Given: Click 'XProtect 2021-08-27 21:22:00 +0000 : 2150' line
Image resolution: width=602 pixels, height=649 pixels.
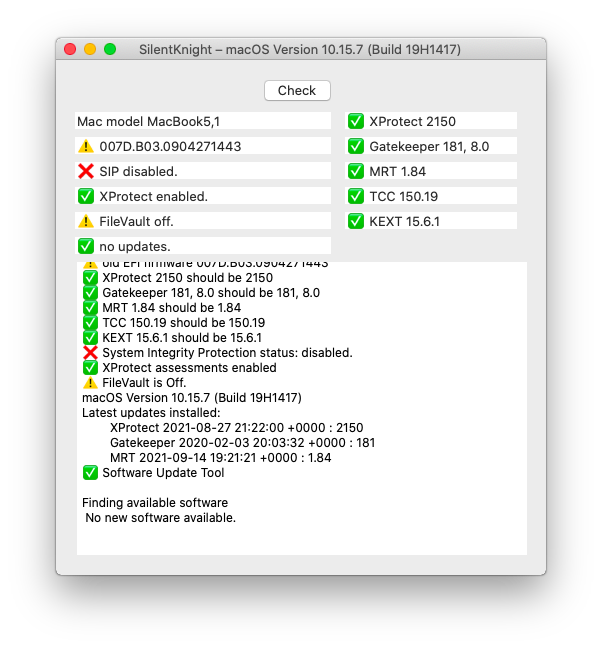Looking at the screenshot, I should (236, 428).
